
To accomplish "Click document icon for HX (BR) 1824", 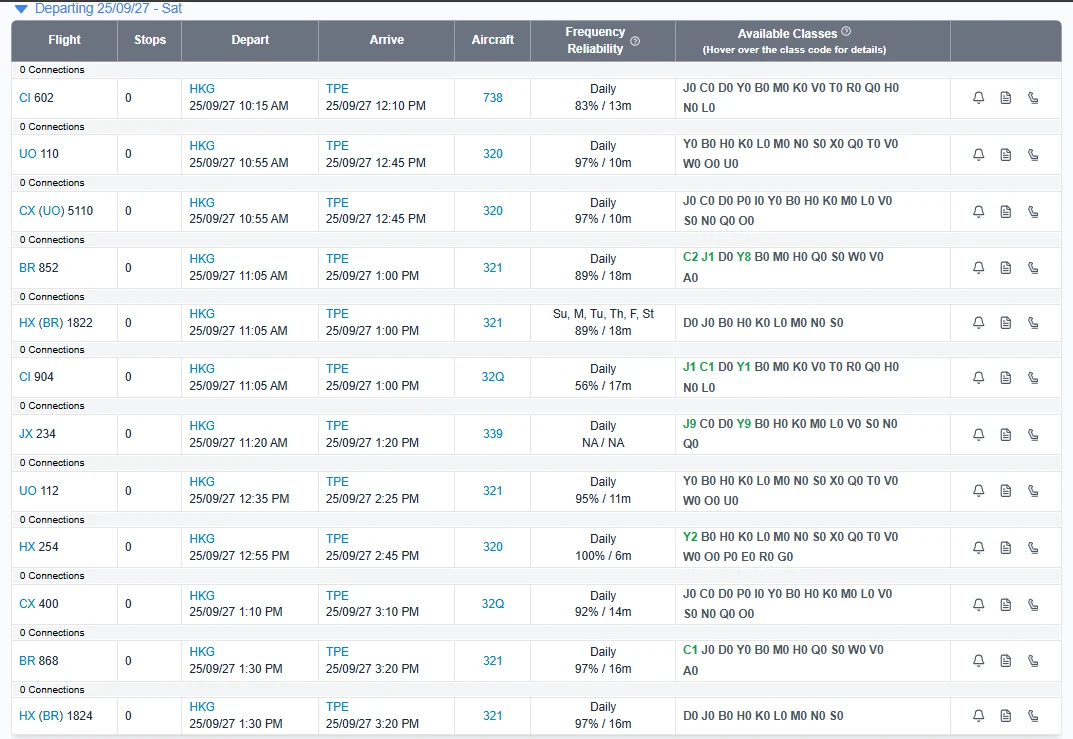I will coord(1005,716).
